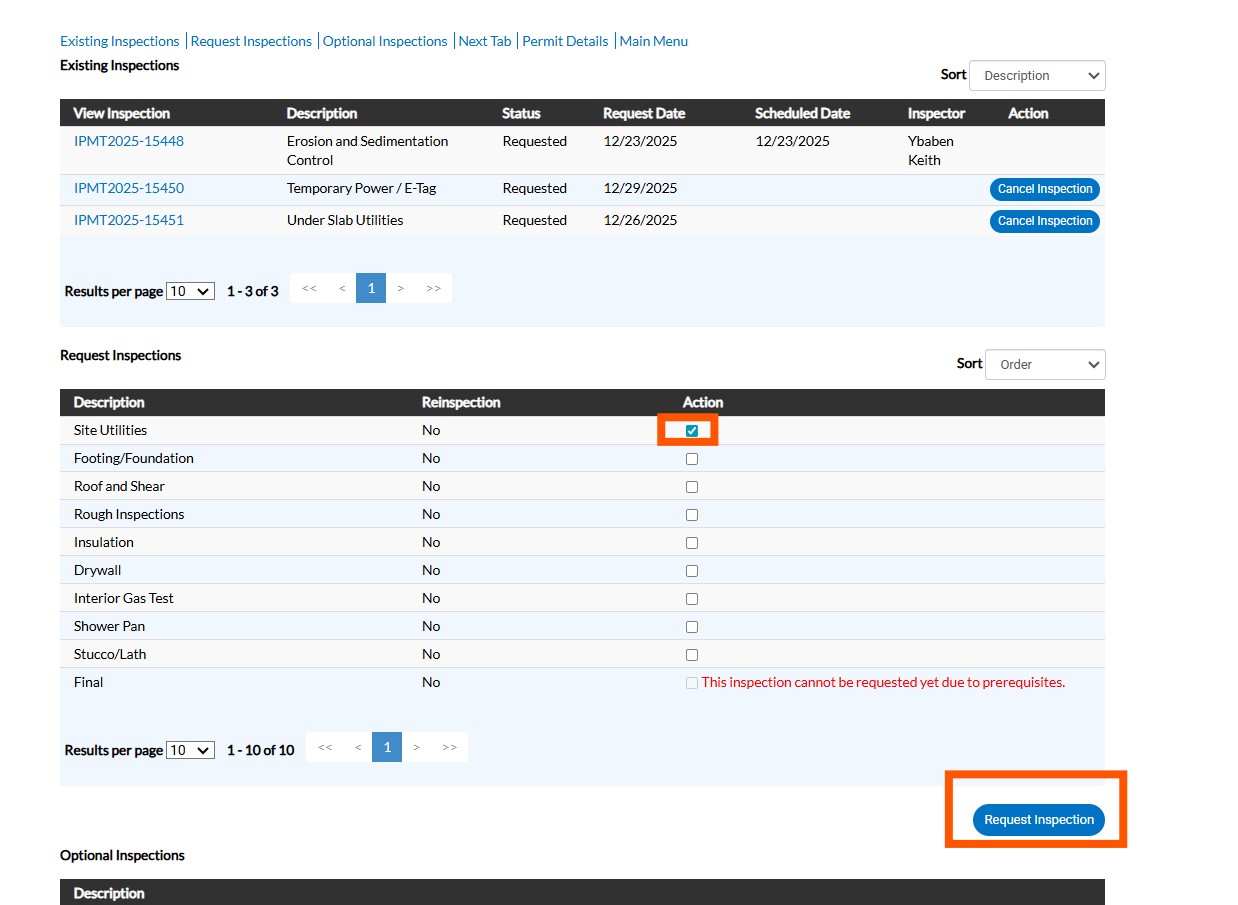This screenshot has height=905, width=1238.
Task: Cancel the Temporary Power / E-Tag inspection
Action: [1044, 189]
